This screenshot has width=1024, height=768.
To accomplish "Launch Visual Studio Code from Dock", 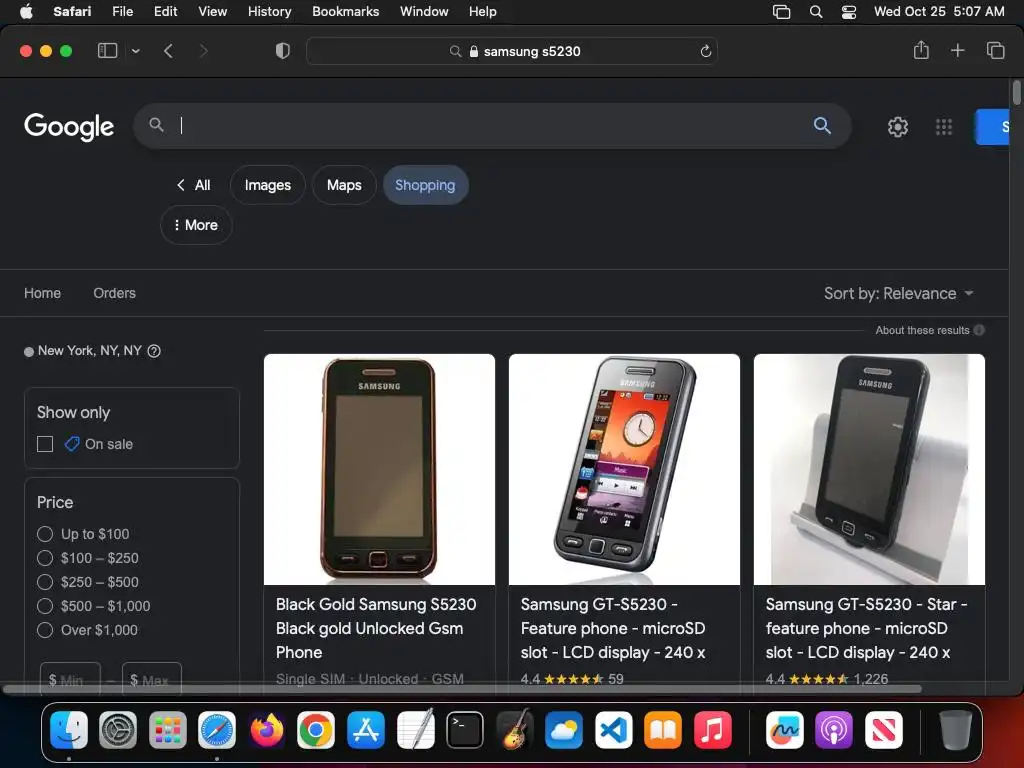I will (613, 730).
